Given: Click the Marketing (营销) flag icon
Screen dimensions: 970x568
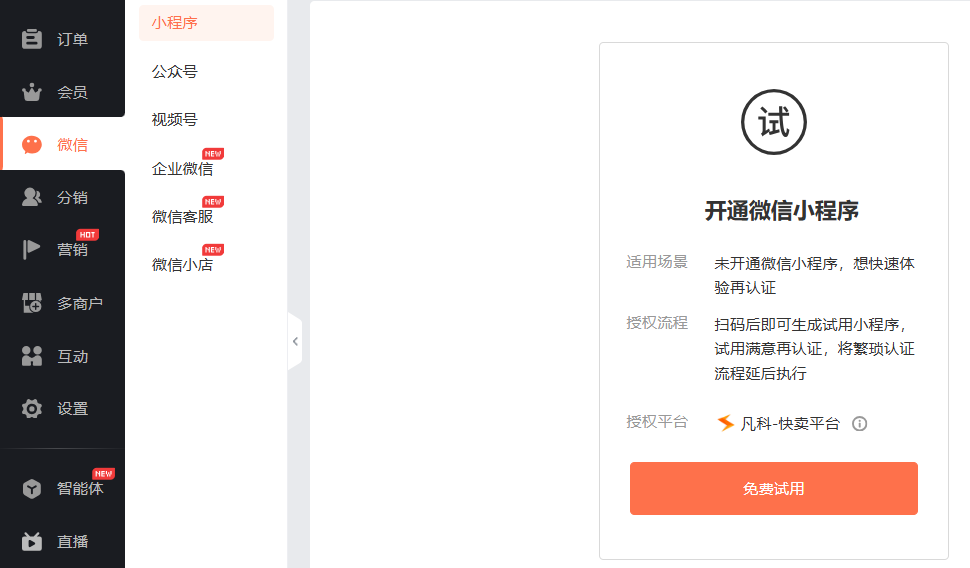Looking at the screenshot, I should pos(32,250).
